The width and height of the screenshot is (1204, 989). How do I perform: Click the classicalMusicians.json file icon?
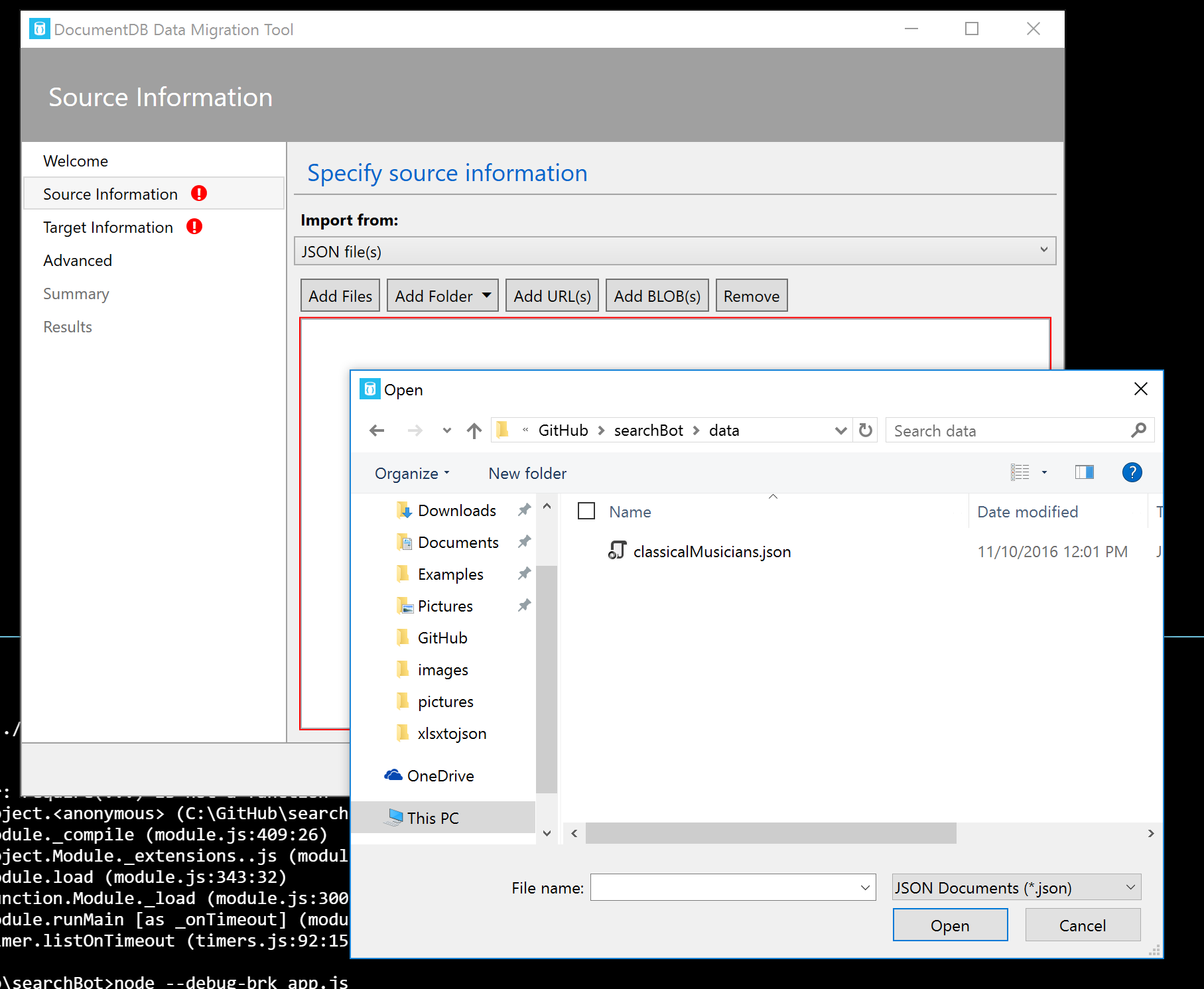(x=617, y=551)
